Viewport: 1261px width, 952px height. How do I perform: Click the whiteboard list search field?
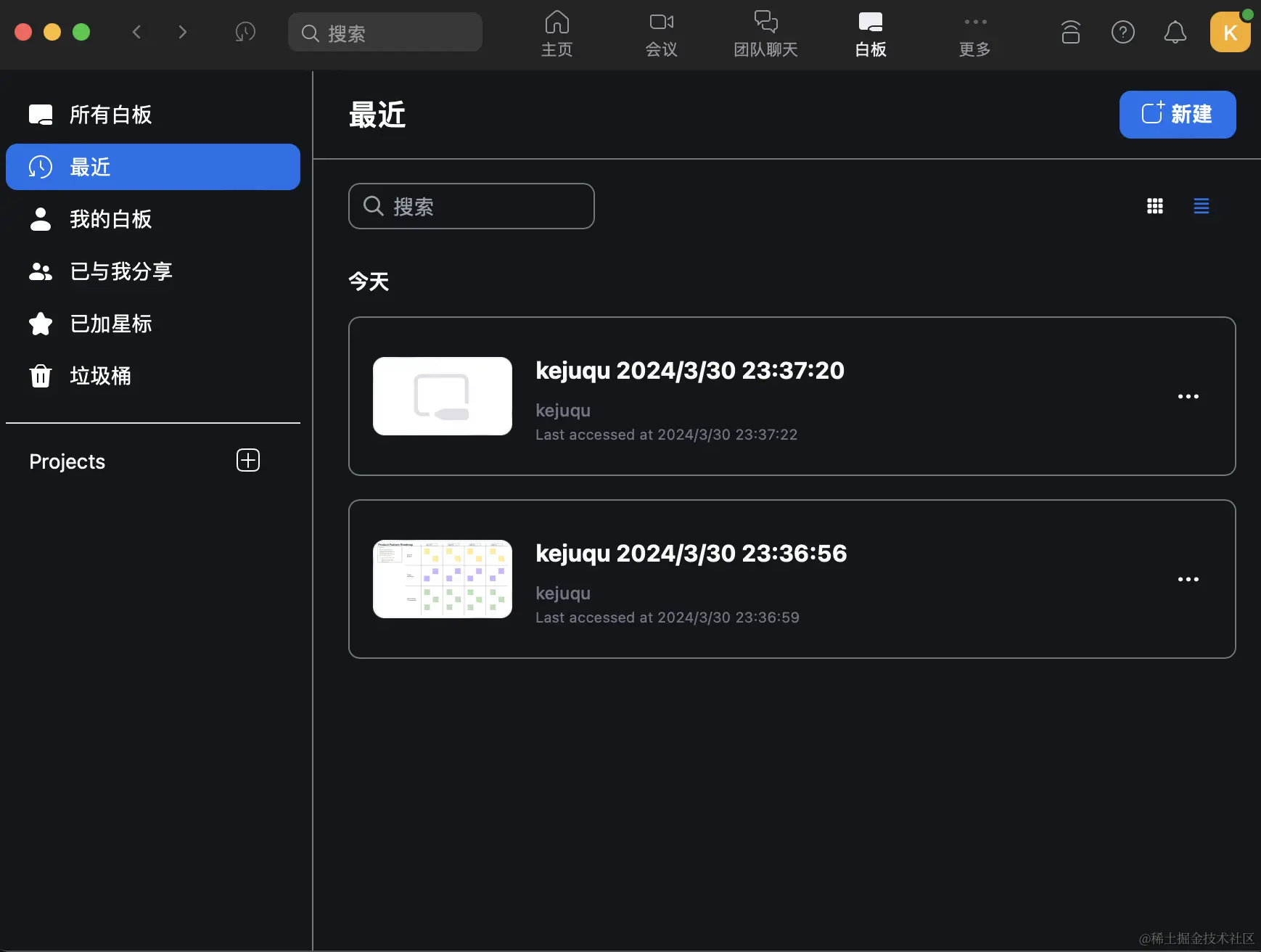472,206
